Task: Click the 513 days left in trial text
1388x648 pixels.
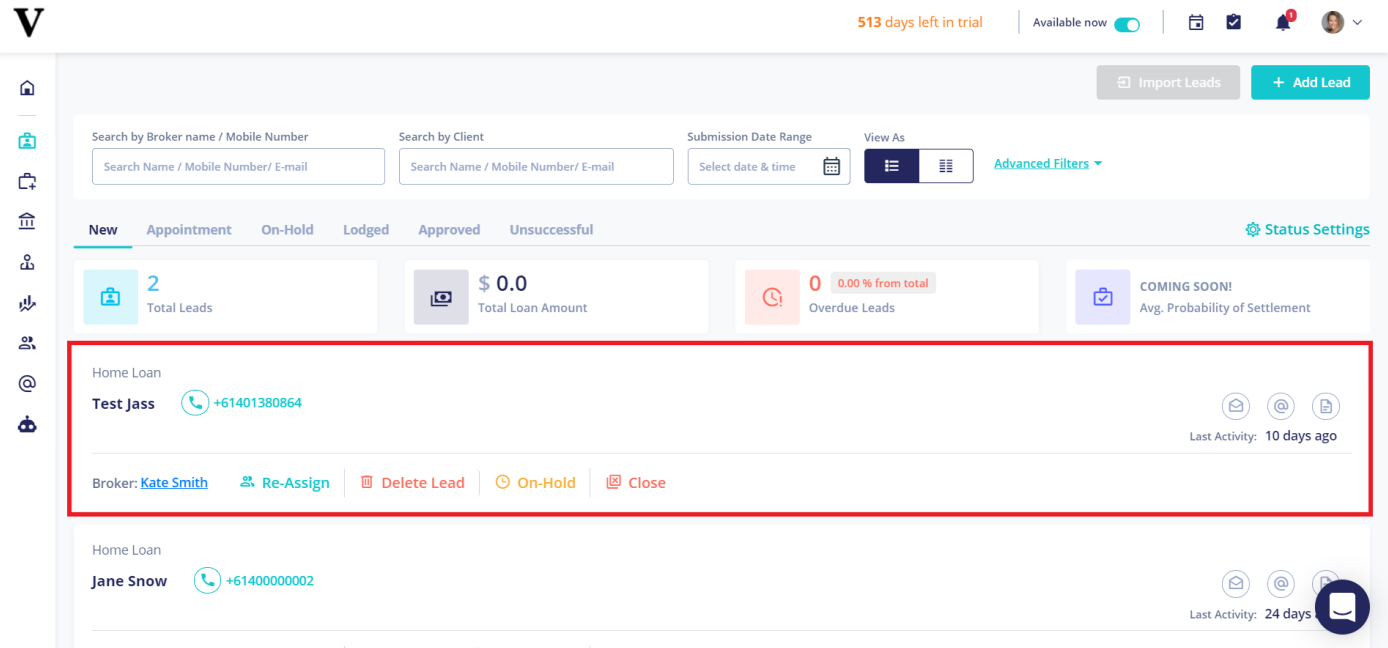Action: coord(920,22)
